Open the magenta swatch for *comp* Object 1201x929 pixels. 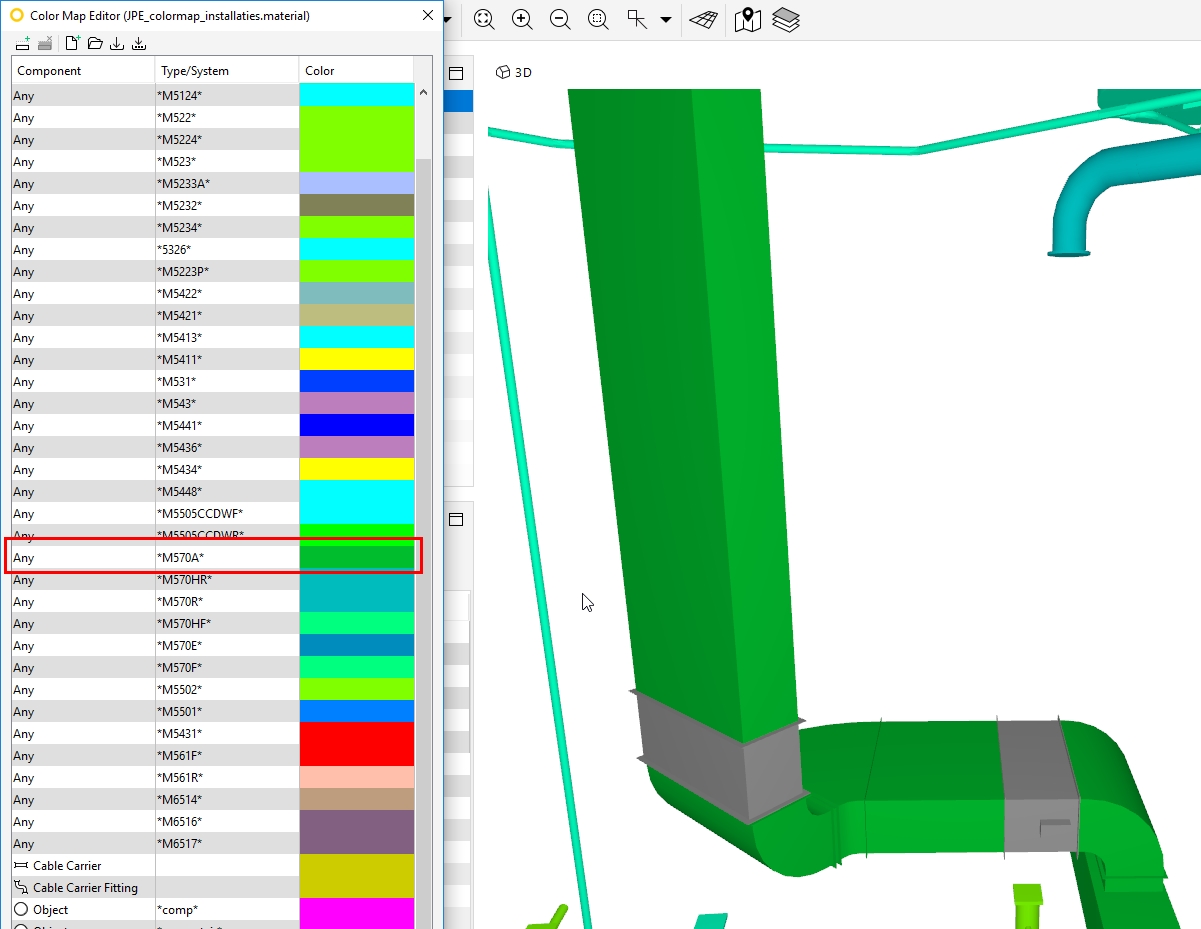pyautogui.click(x=357, y=909)
